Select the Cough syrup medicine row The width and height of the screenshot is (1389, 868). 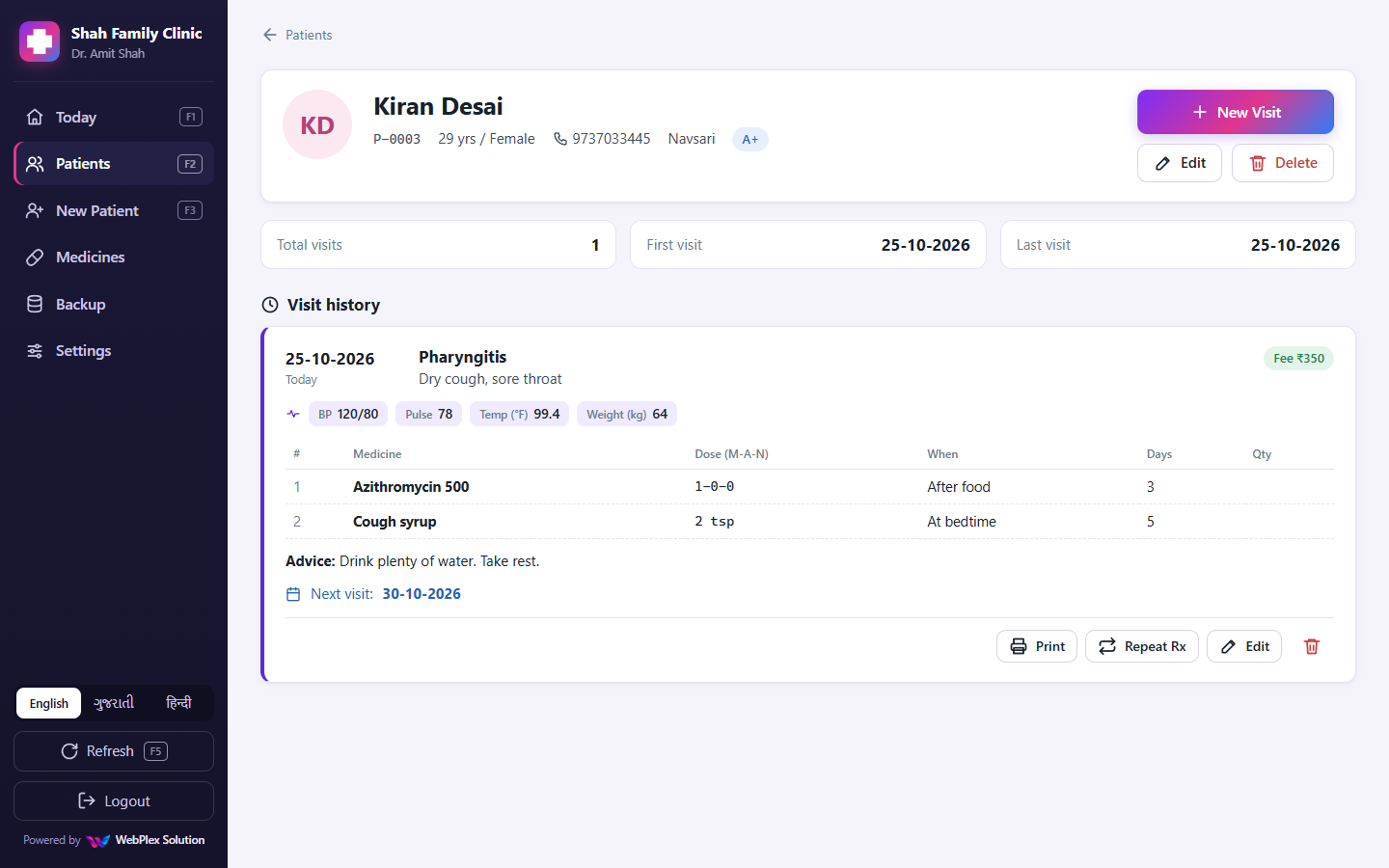click(x=809, y=522)
